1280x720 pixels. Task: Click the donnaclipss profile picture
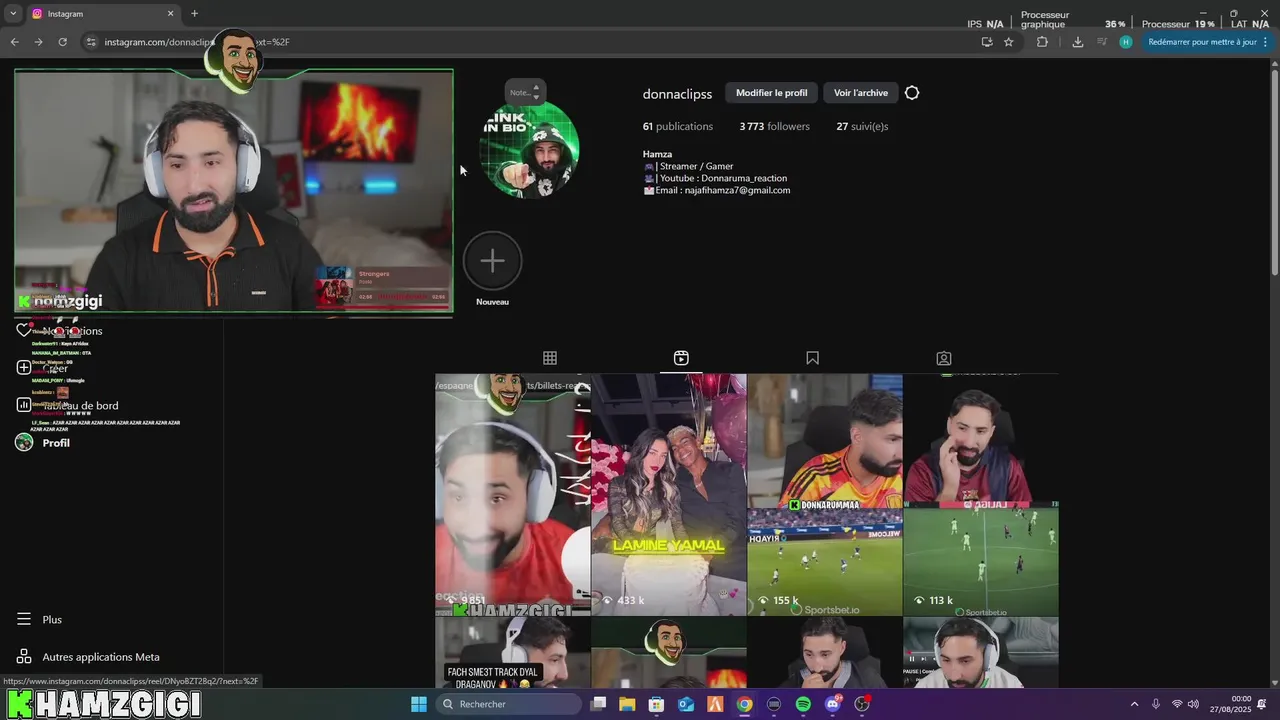(529, 150)
